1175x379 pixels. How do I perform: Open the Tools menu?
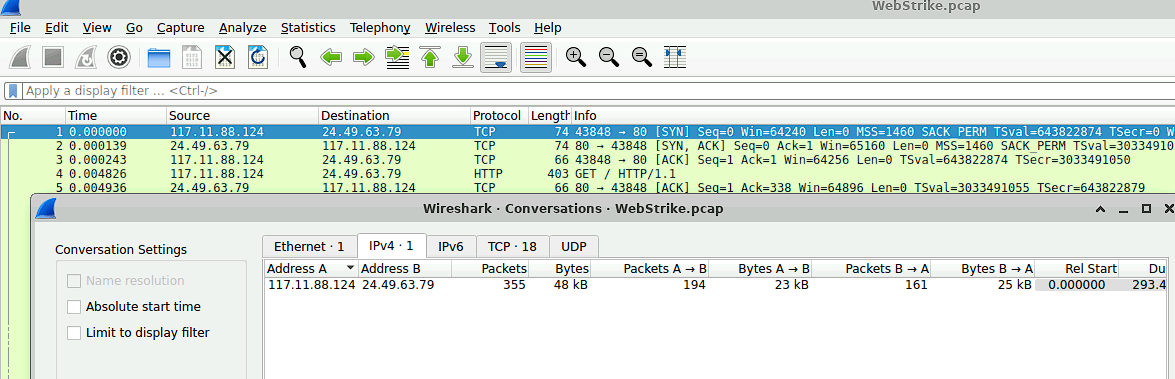(x=504, y=28)
